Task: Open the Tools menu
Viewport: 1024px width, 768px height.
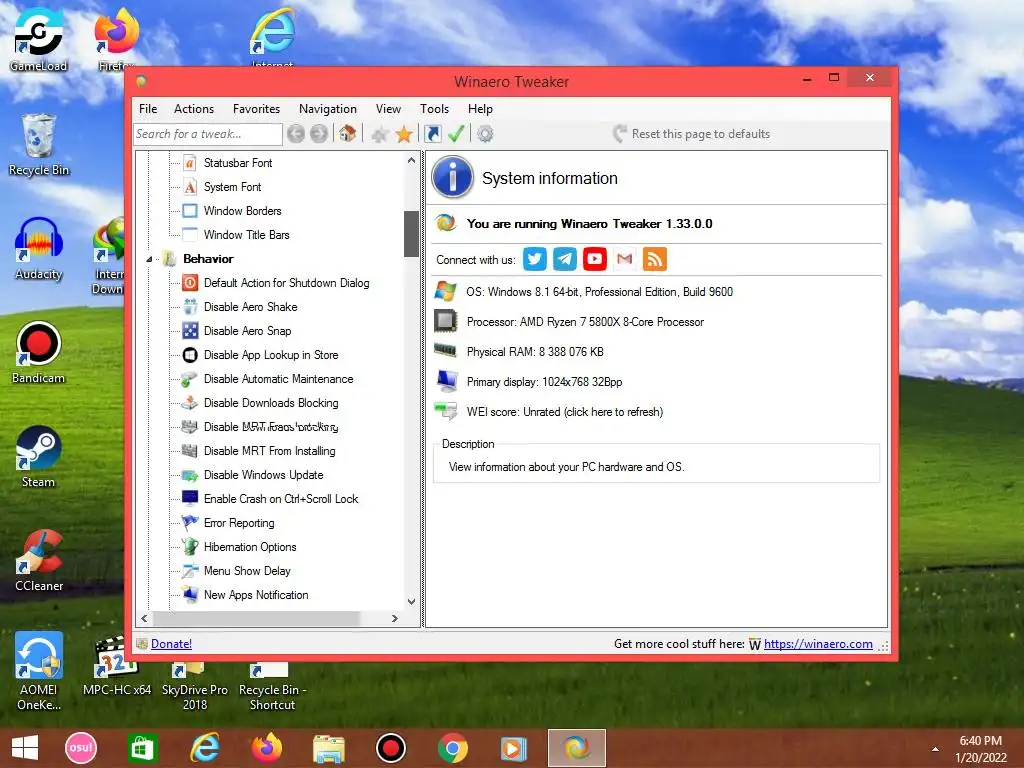Action: click(434, 109)
